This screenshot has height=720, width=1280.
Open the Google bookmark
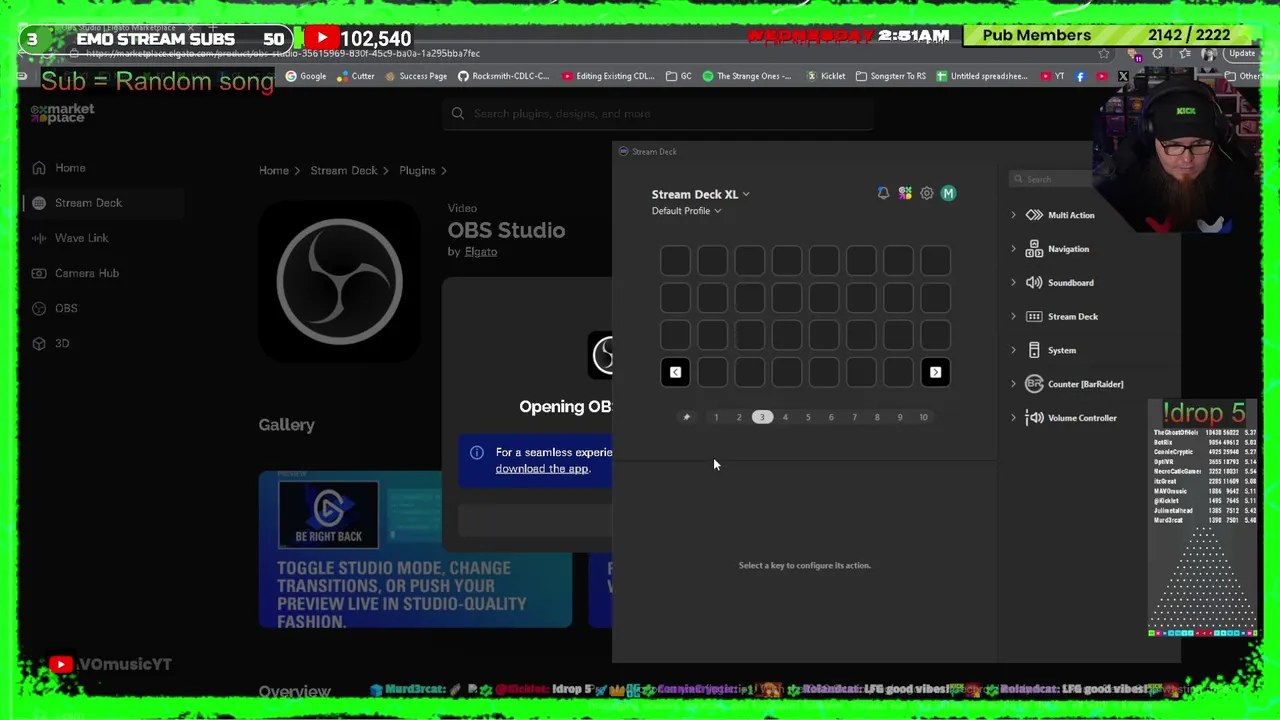pos(306,76)
